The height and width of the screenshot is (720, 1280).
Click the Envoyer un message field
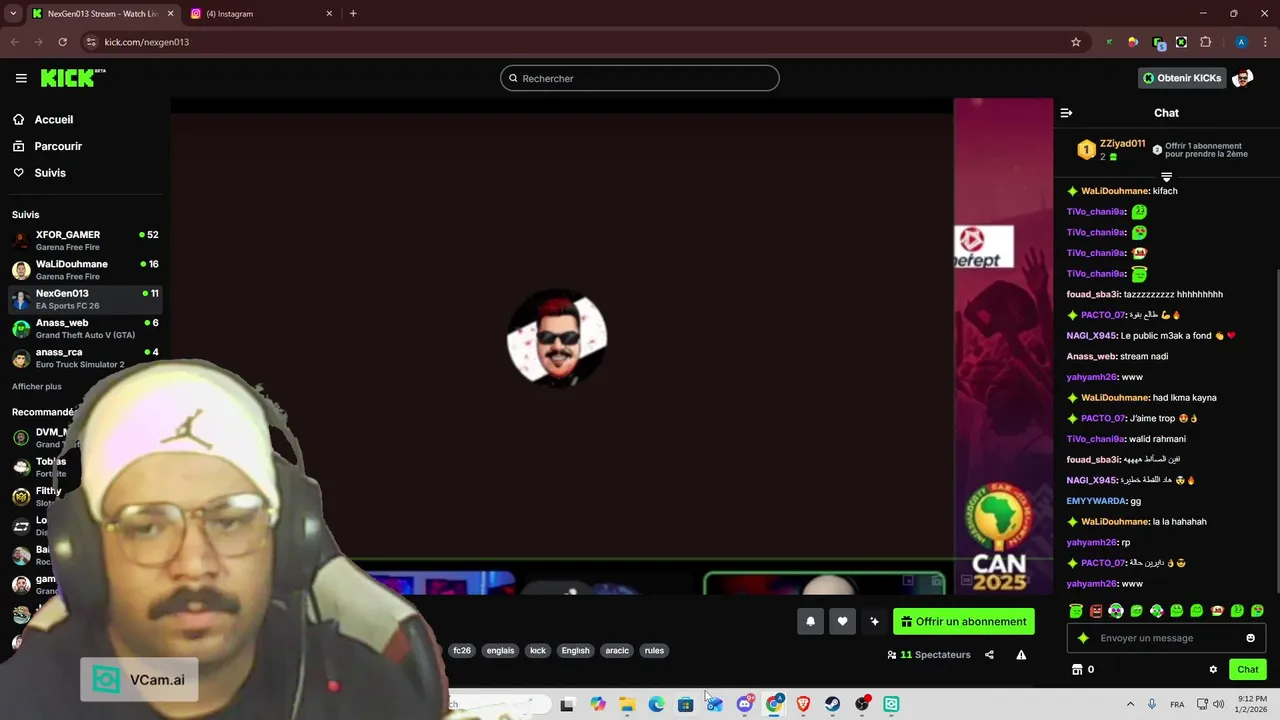point(1166,638)
